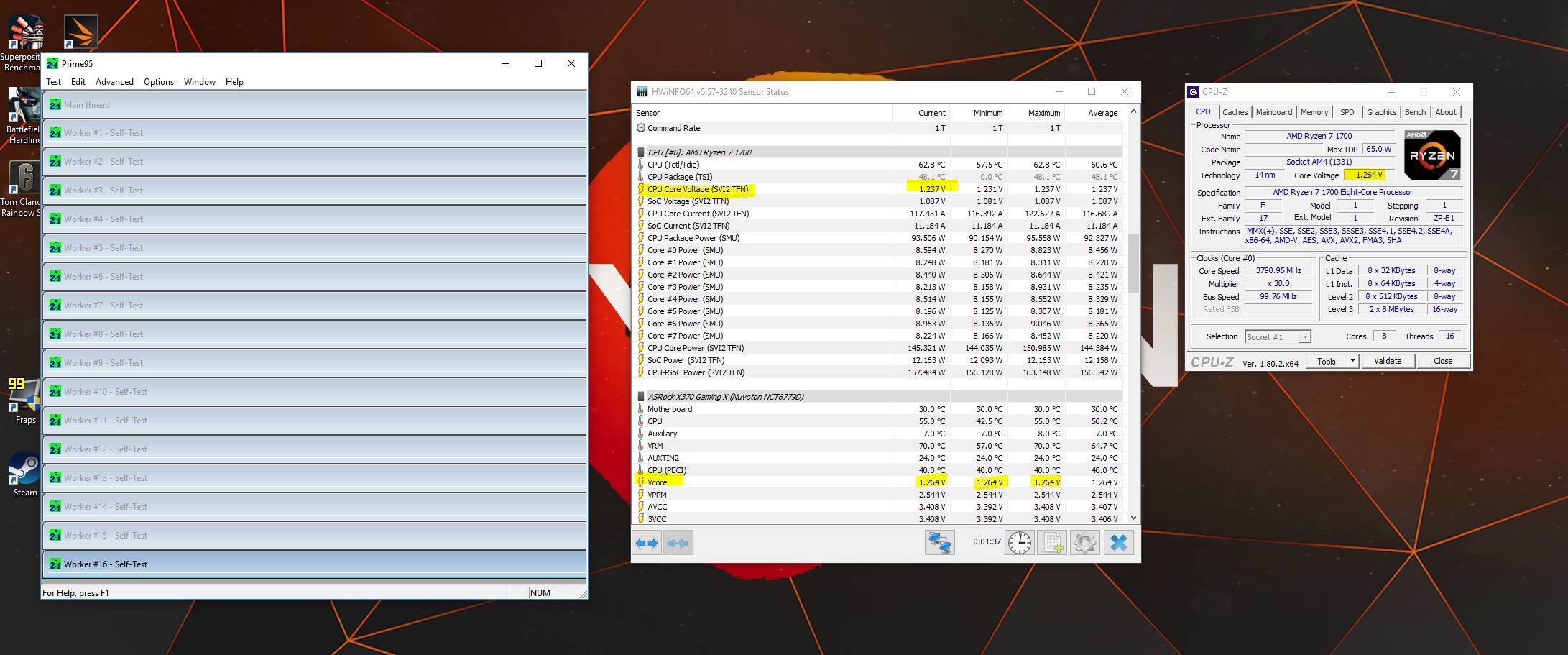This screenshot has width=1568, height=655.
Task: Start HWiNFO sensor logging icon
Action: point(1053,543)
